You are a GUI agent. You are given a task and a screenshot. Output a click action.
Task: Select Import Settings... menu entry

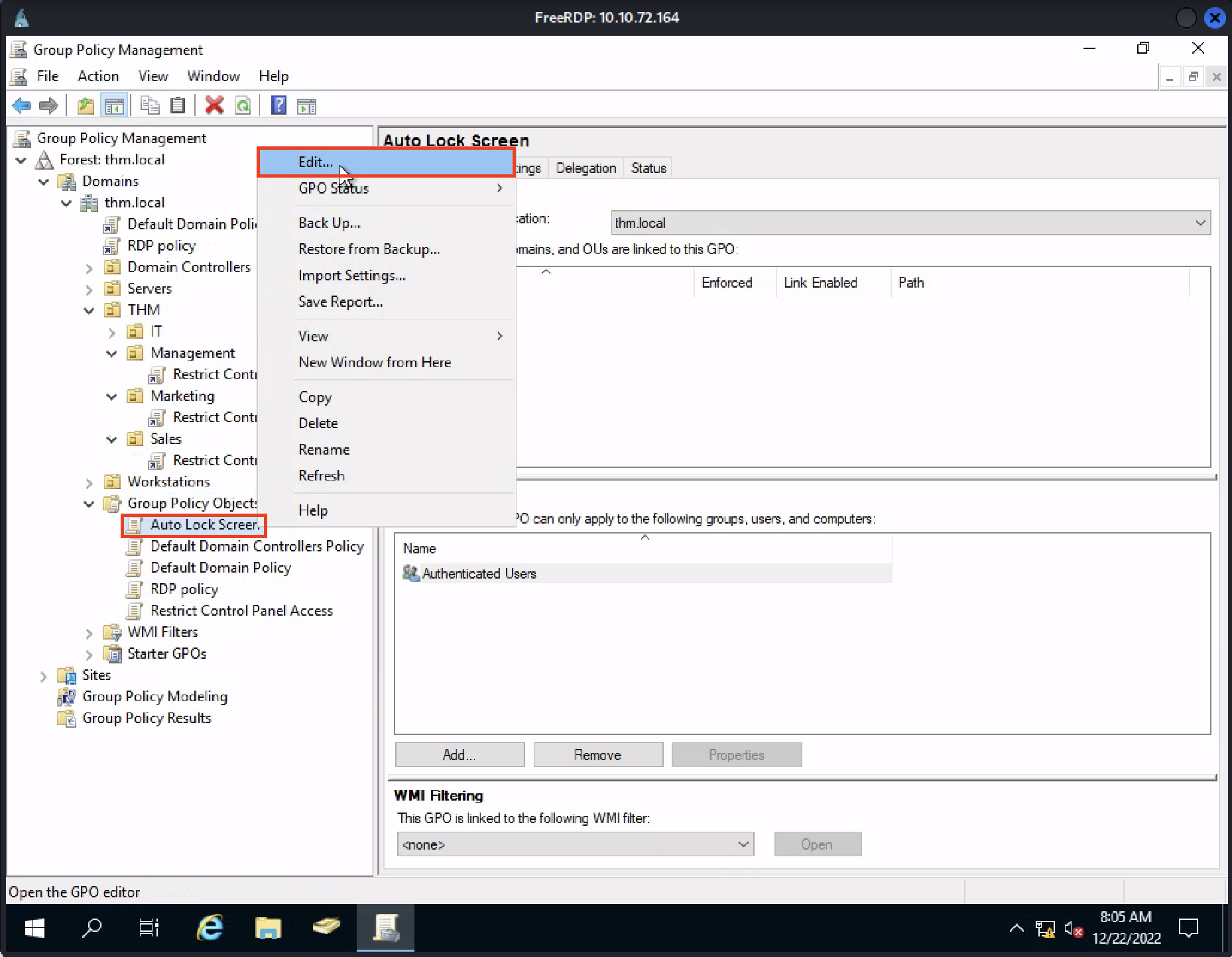coord(386,276)
